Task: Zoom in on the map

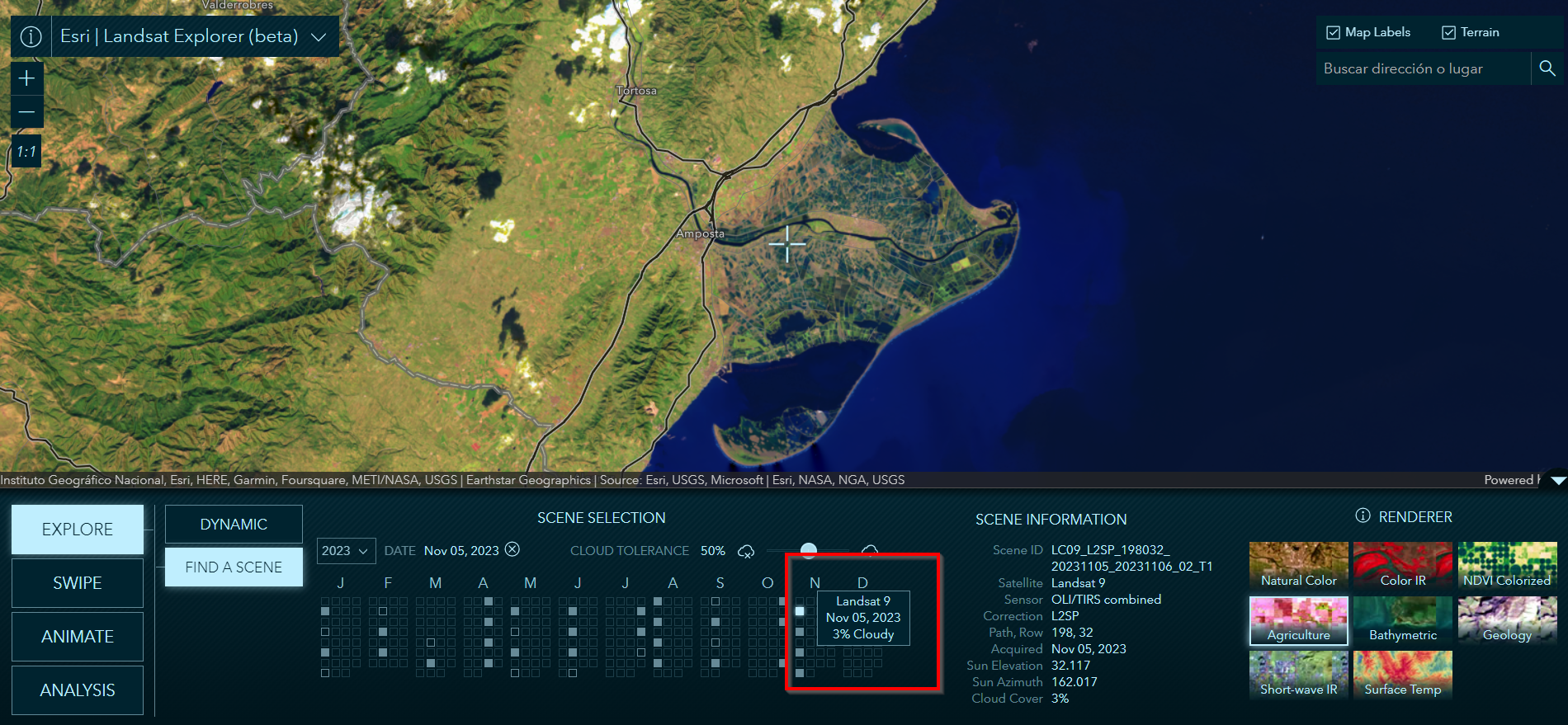Action: [x=26, y=78]
